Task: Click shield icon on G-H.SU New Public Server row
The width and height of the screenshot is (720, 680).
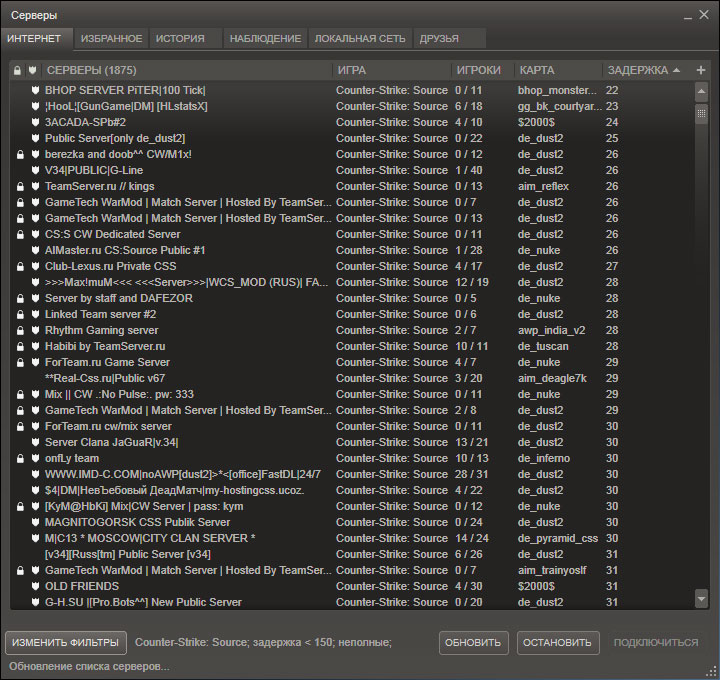Action: [35, 602]
